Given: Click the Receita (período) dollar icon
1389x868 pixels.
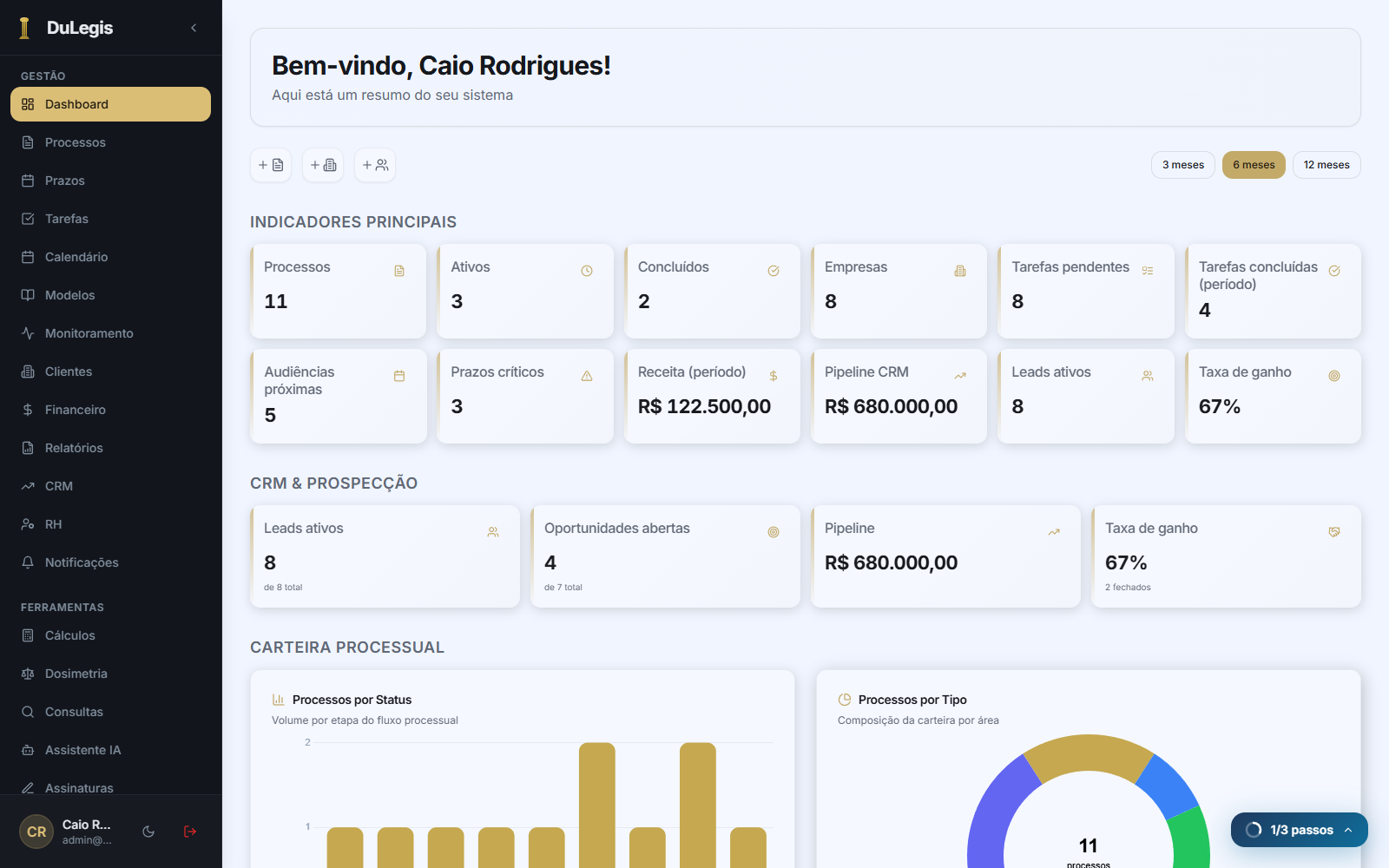Looking at the screenshot, I should [x=773, y=376].
